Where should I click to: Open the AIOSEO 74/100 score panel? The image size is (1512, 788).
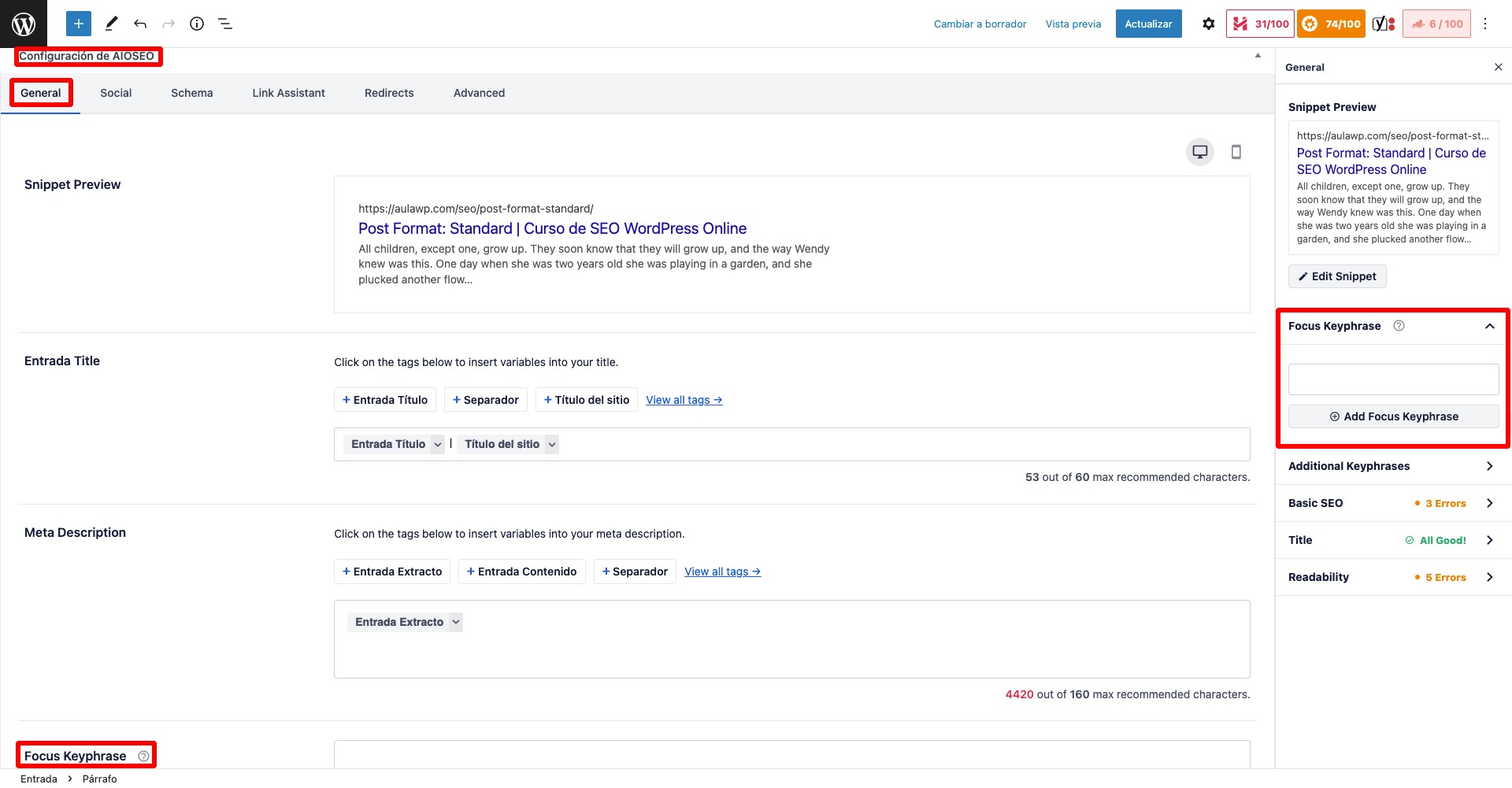click(1332, 24)
